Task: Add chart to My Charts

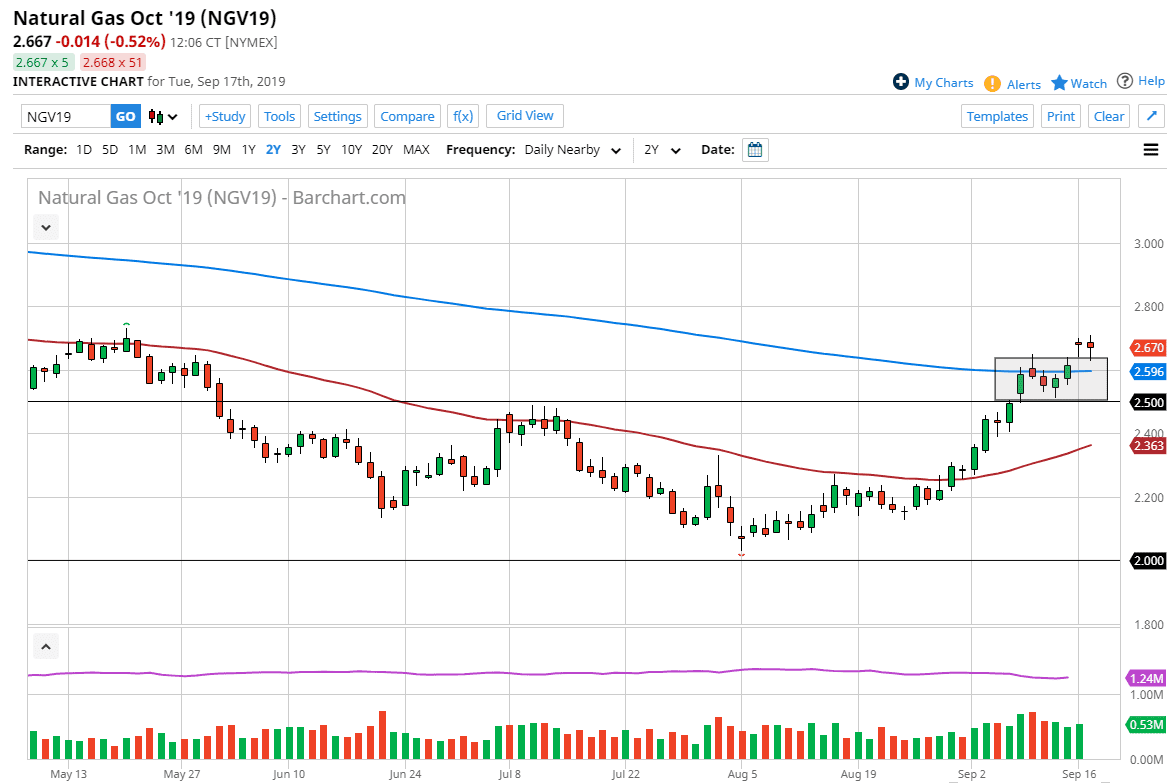Action: click(933, 83)
